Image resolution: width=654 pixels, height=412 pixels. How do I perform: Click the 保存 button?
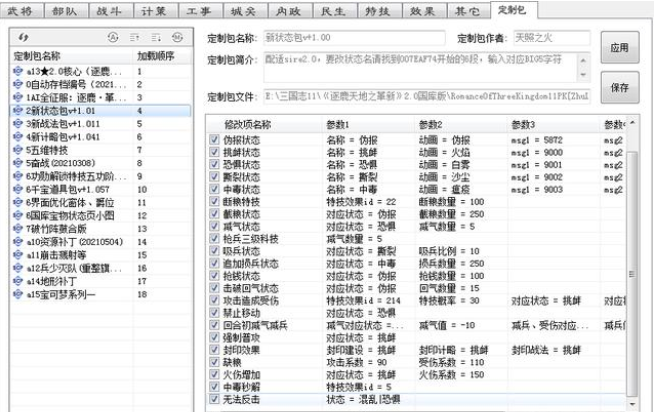tap(619, 87)
